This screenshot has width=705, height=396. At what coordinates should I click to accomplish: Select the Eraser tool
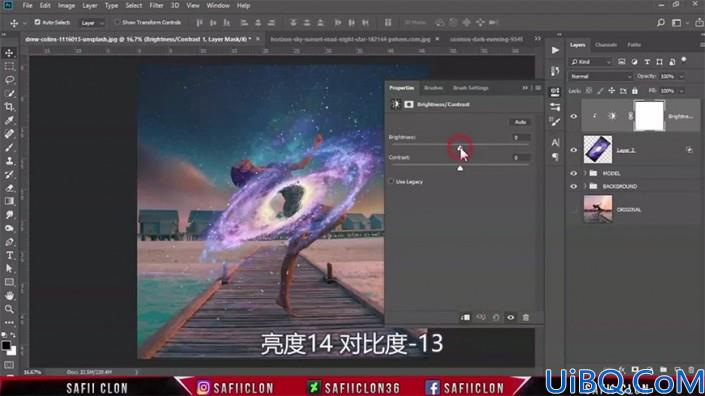pos(9,188)
